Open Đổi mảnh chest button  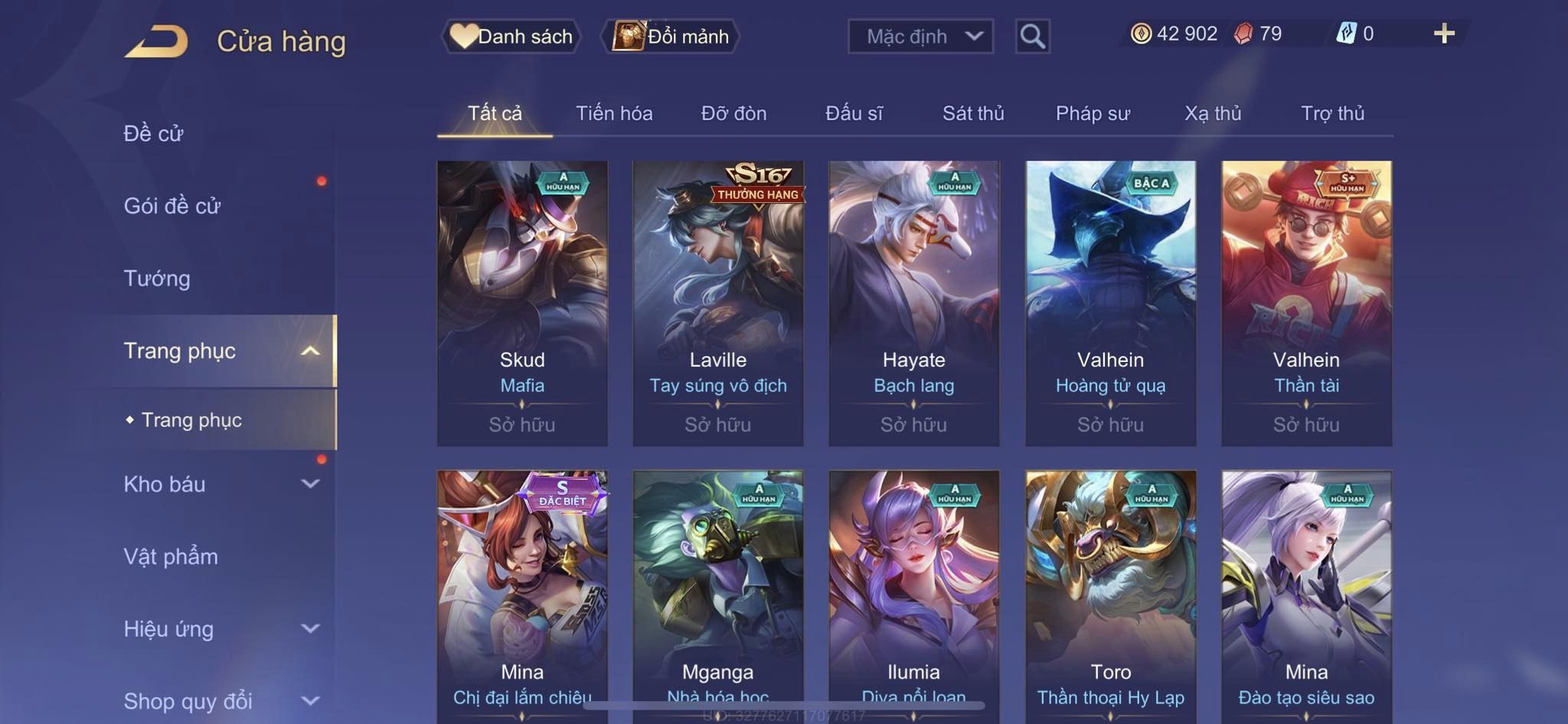tap(670, 36)
